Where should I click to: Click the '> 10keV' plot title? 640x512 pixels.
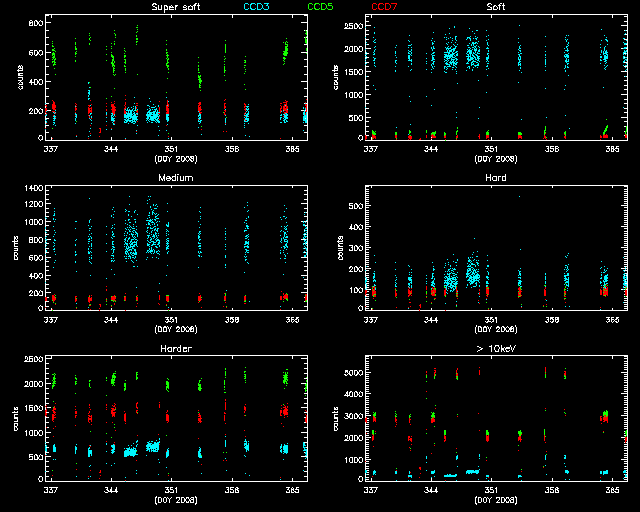pos(495,349)
